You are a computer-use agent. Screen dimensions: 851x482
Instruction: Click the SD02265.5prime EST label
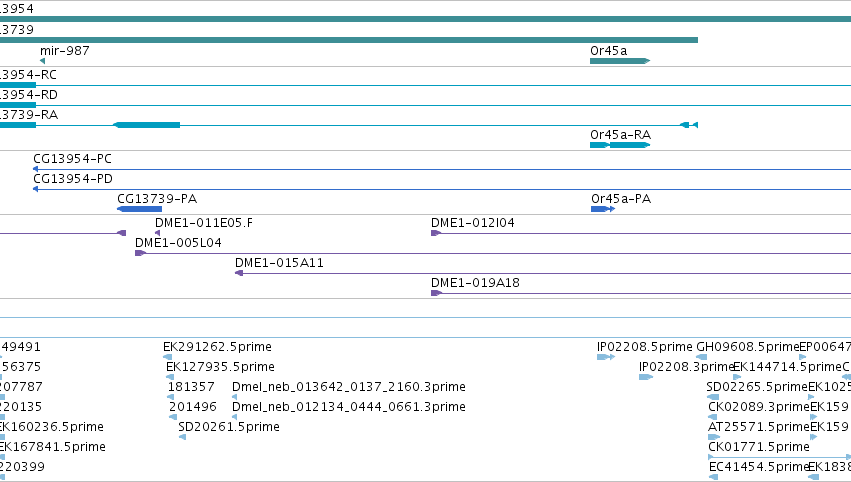click(757, 387)
